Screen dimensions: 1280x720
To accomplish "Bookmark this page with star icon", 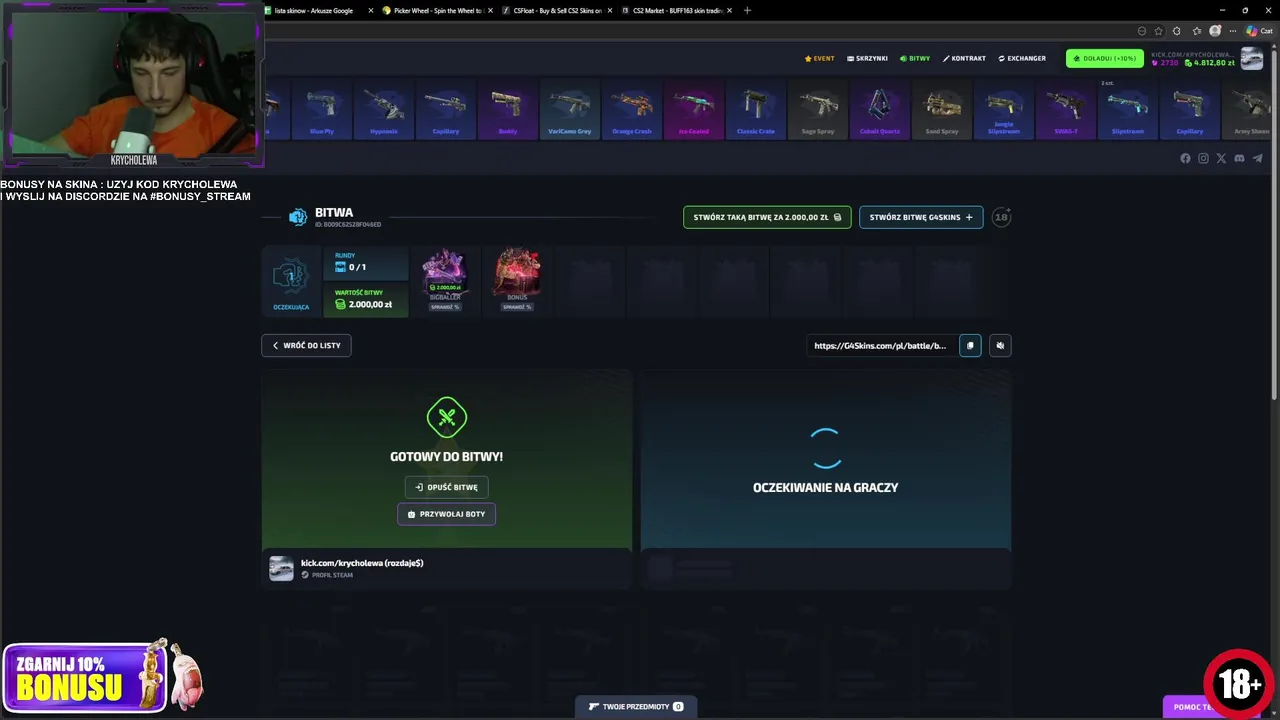I will (1158, 31).
